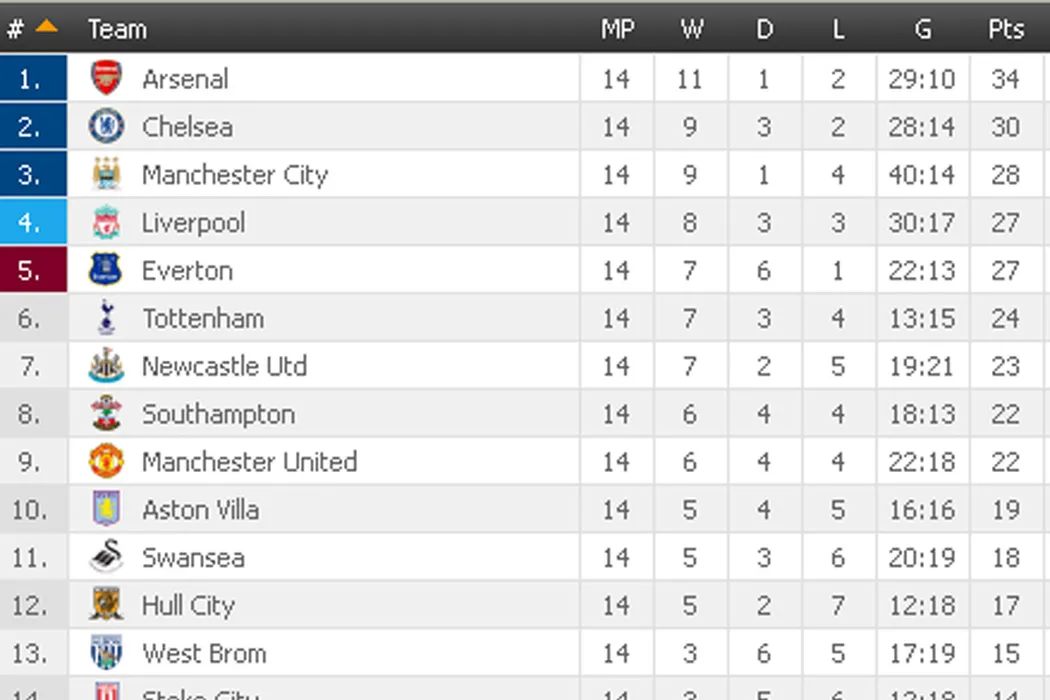Click the Liverpool club crest icon

[106, 222]
